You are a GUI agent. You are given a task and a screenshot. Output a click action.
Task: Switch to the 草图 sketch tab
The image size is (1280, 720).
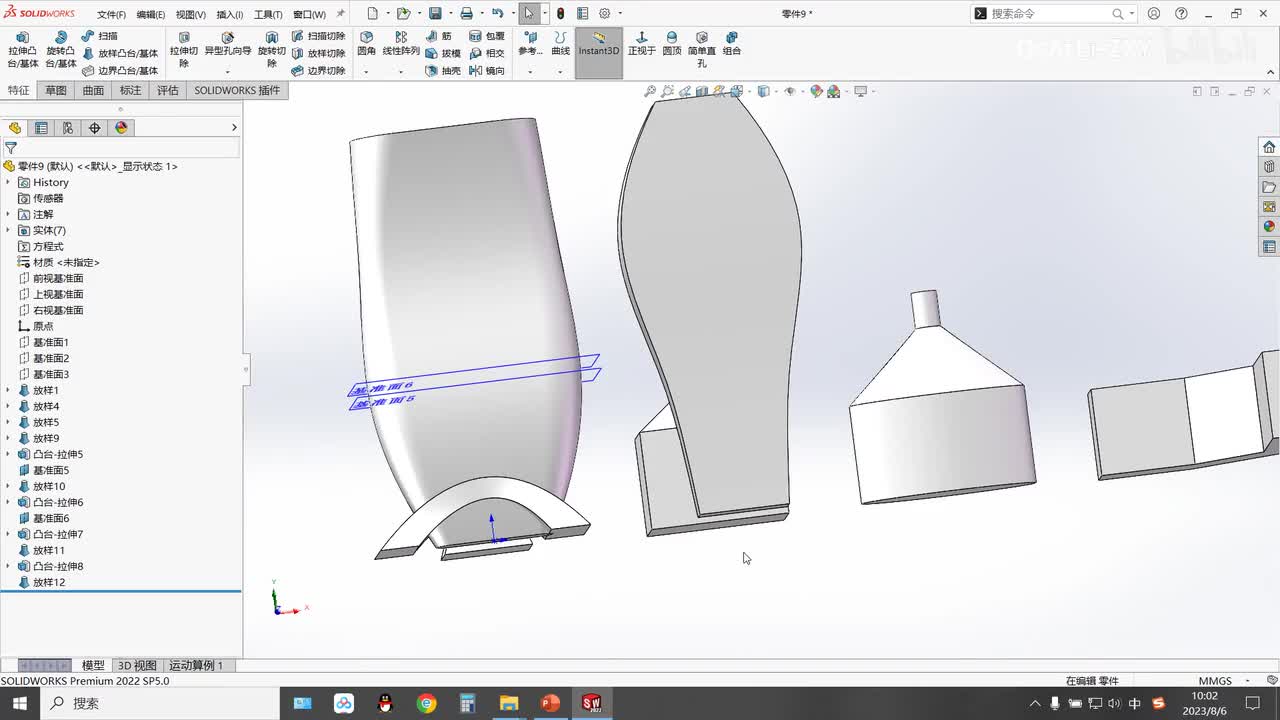point(56,90)
